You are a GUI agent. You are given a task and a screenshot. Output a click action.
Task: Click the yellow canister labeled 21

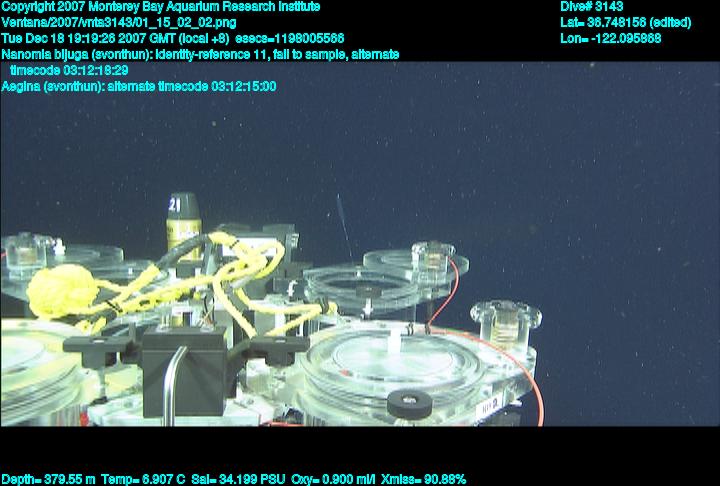[x=185, y=221]
